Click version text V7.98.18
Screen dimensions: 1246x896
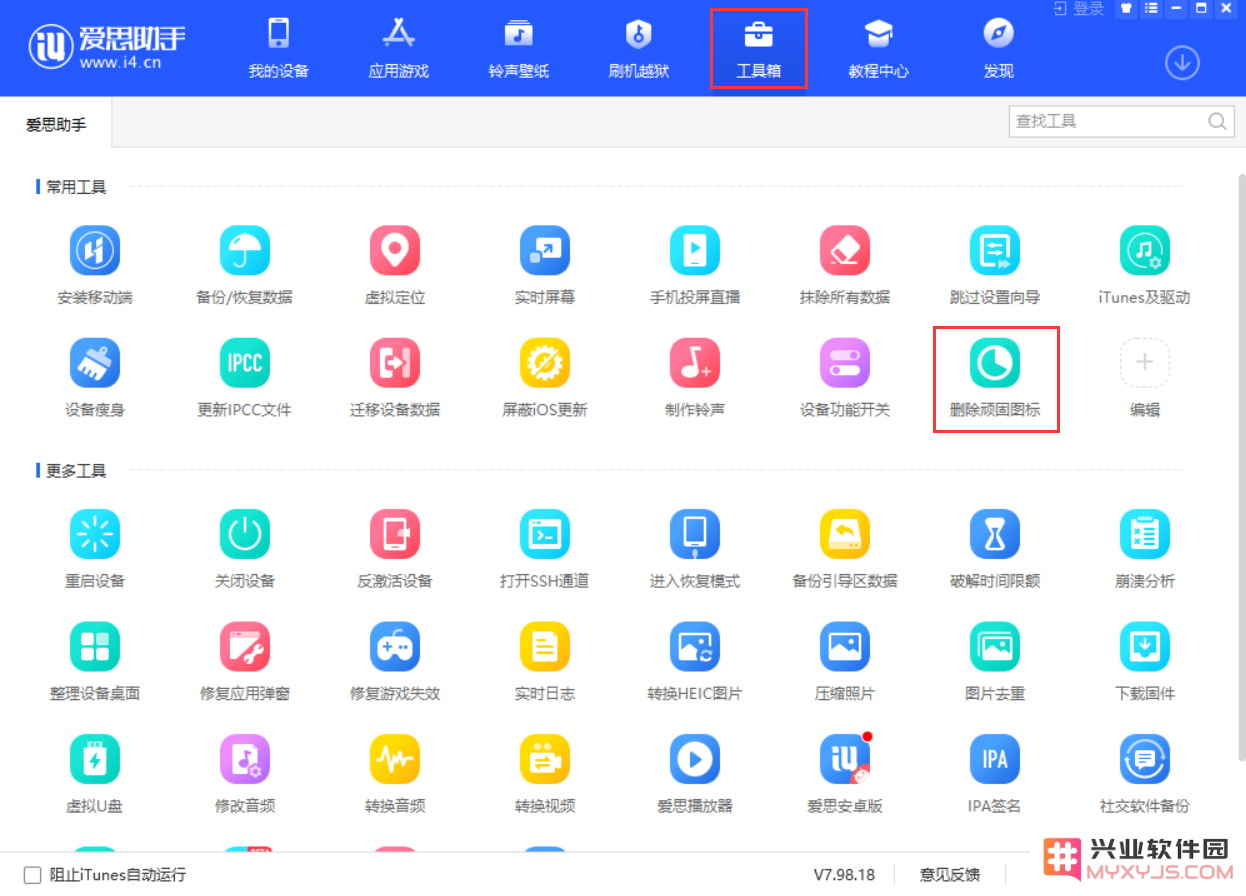pyautogui.click(x=844, y=875)
